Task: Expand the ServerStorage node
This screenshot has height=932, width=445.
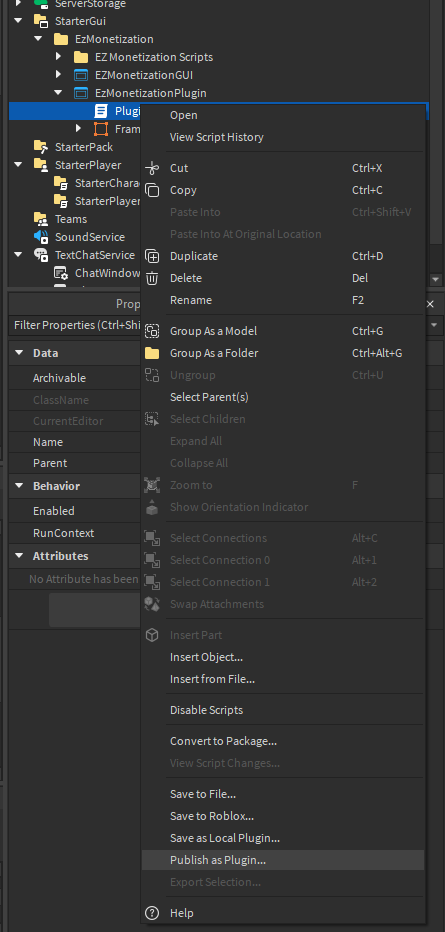Action: pos(19,4)
